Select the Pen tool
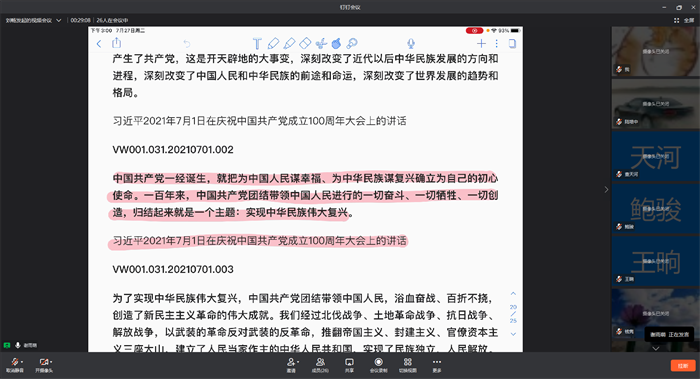 pyautogui.click(x=273, y=43)
